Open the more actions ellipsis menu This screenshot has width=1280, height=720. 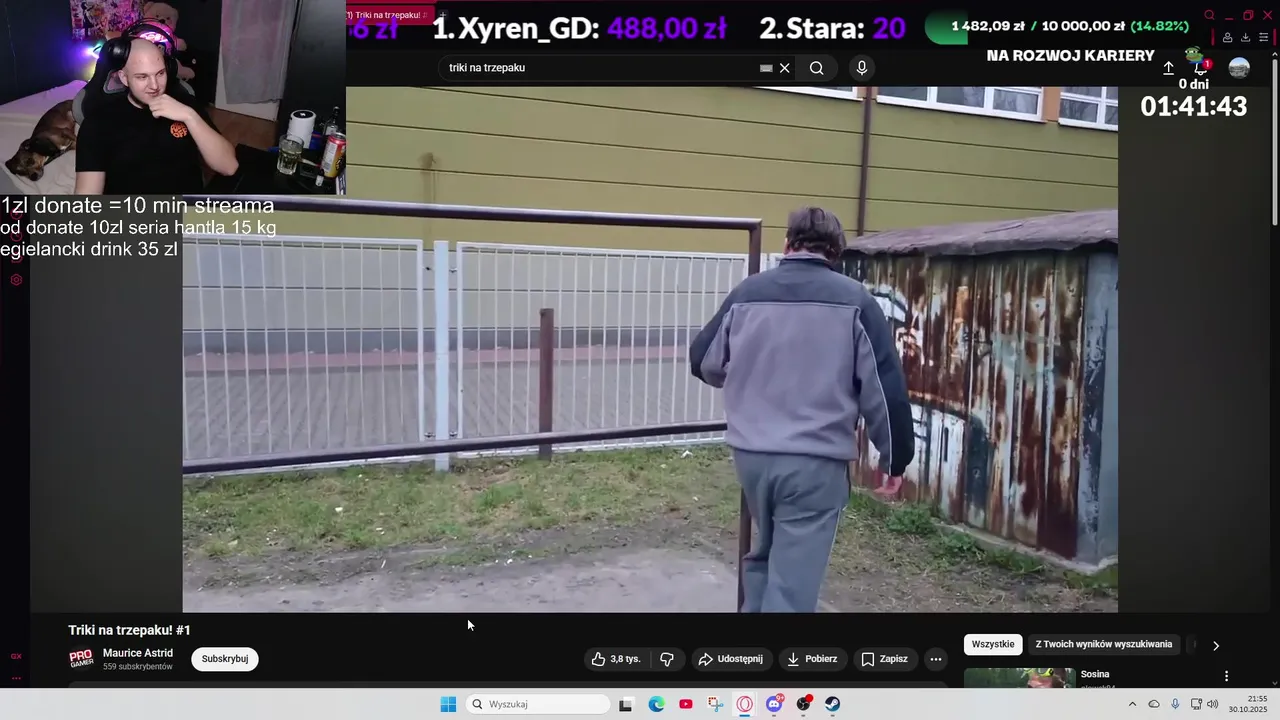[x=936, y=659]
